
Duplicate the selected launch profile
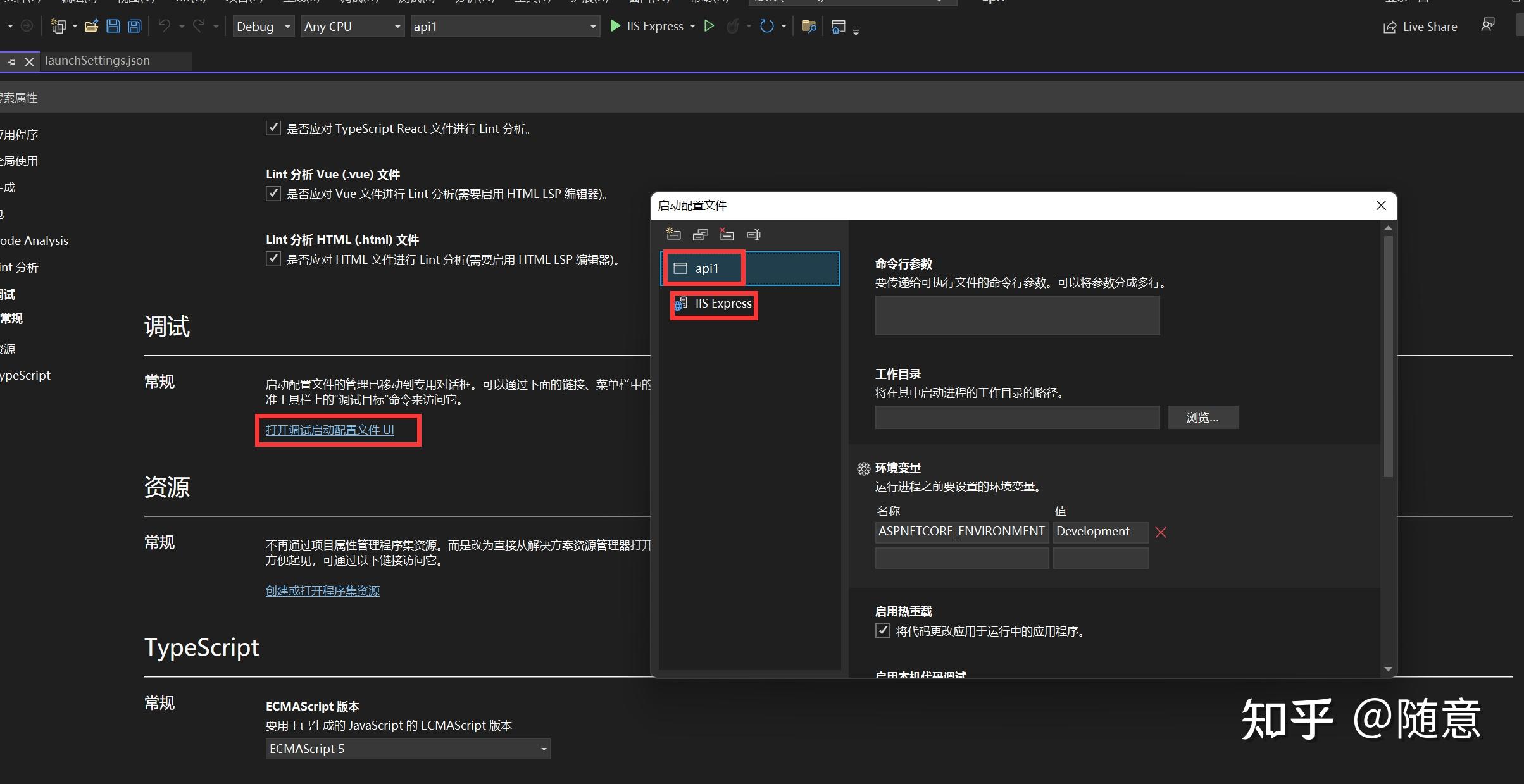pyautogui.click(x=700, y=234)
